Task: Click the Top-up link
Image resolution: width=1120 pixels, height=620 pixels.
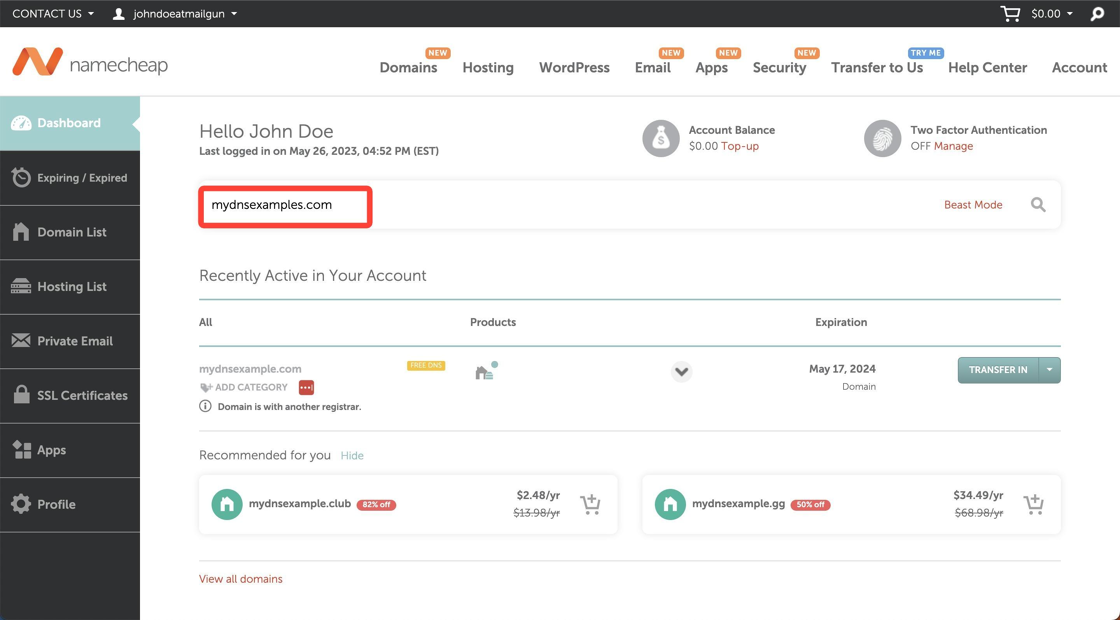Action: (740, 146)
